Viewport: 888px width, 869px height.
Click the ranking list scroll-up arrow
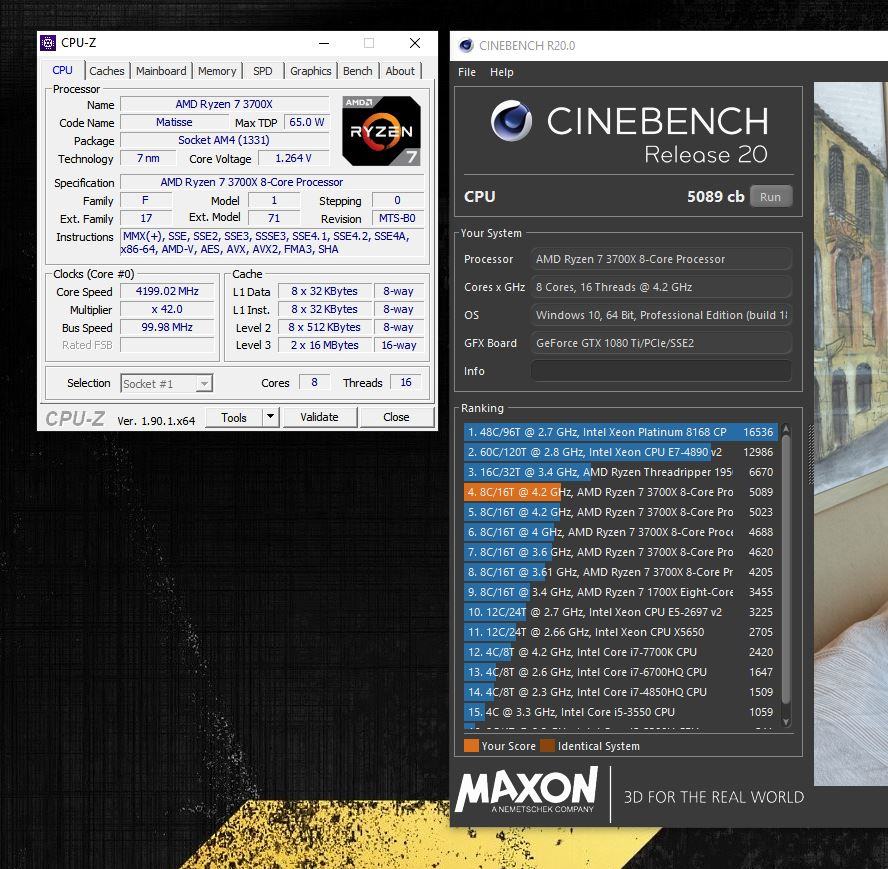[x=785, y=430]
